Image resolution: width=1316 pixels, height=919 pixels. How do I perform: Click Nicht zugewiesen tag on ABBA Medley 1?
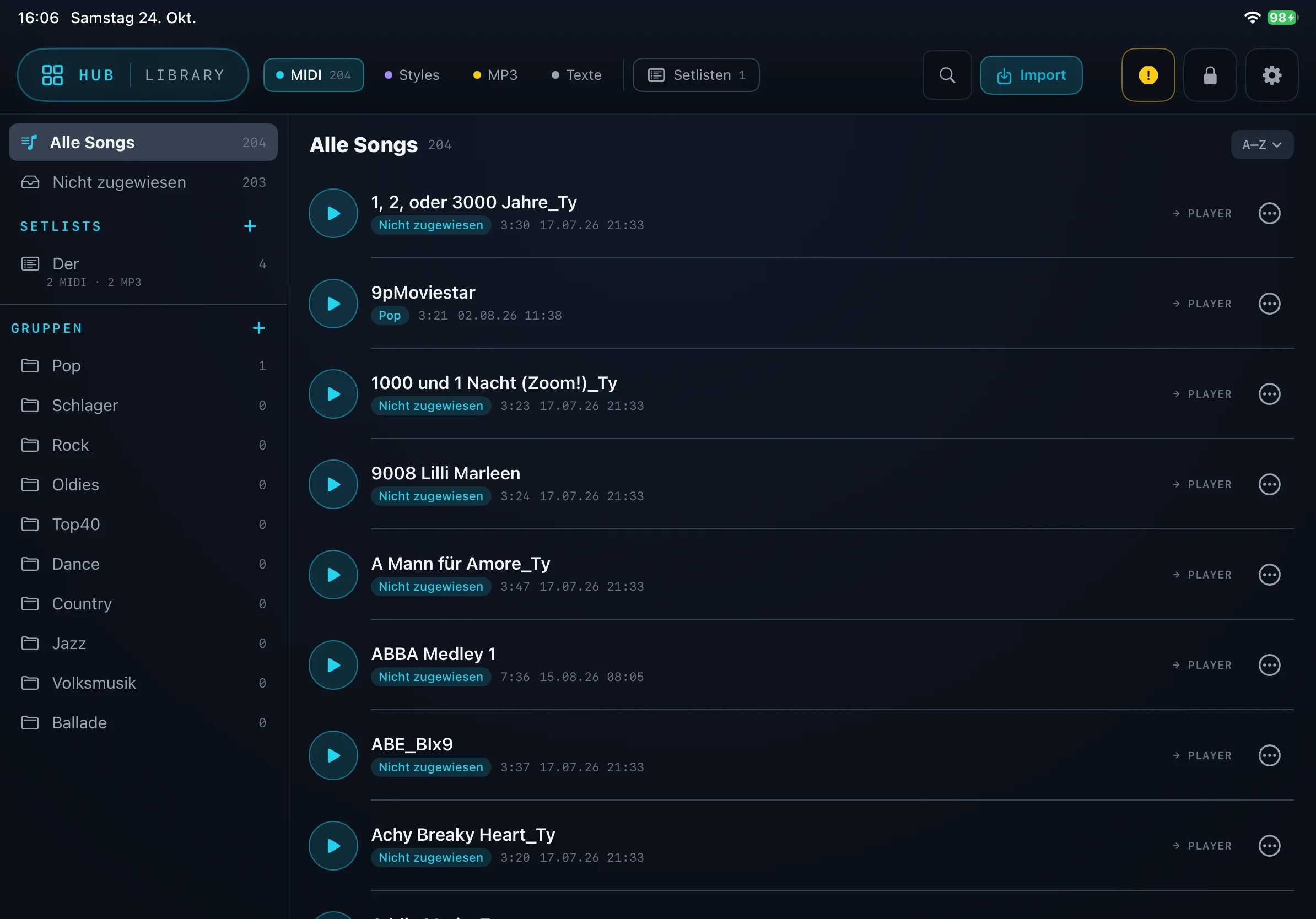coord(431,677)
